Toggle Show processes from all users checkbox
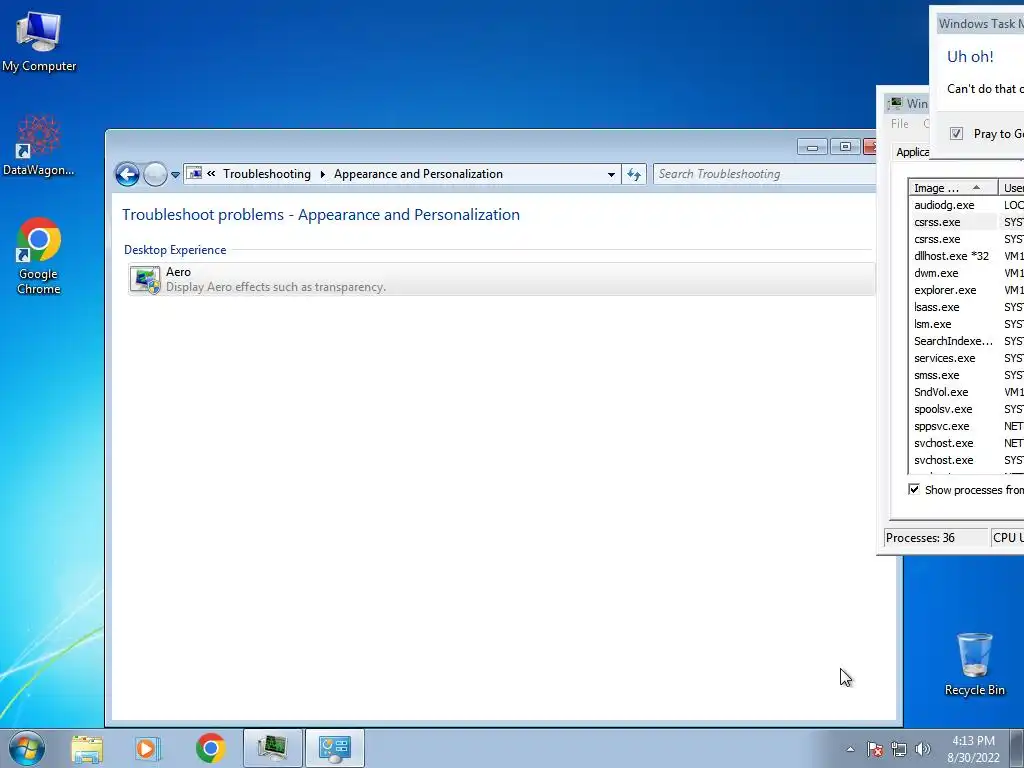 point(914,489)
